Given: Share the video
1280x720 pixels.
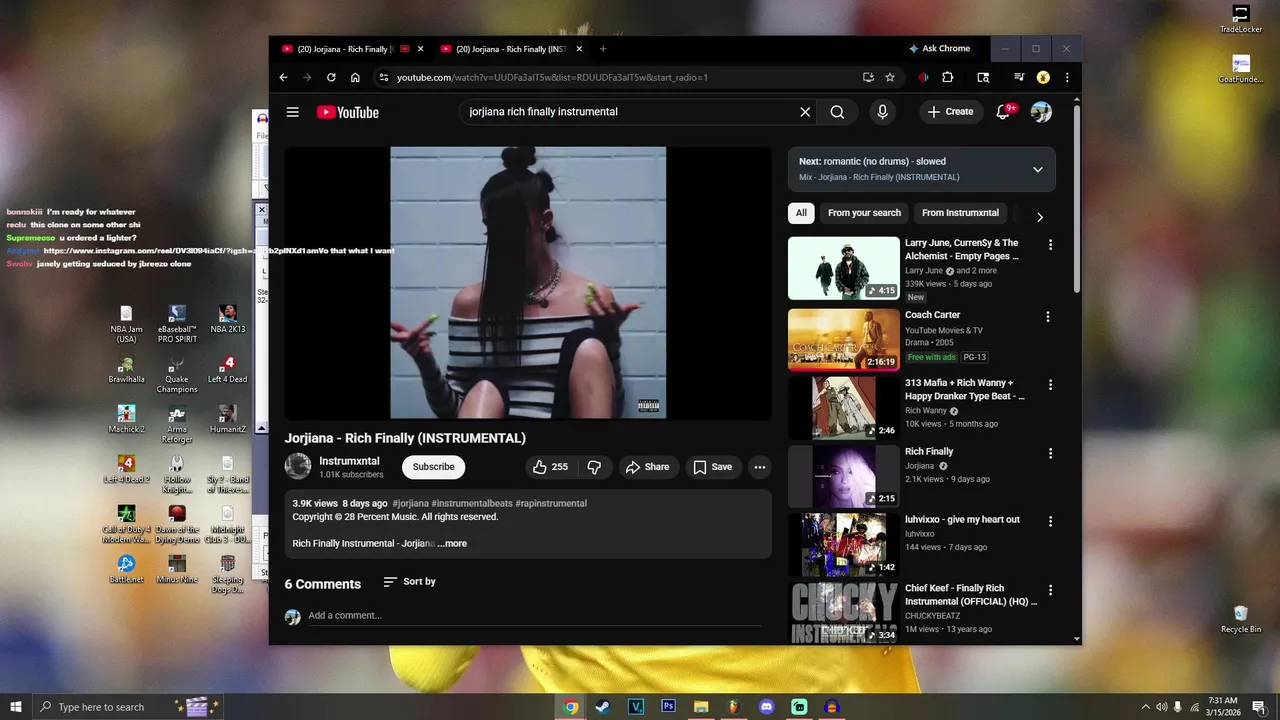Looking at the screenshot, I should 647,467.
